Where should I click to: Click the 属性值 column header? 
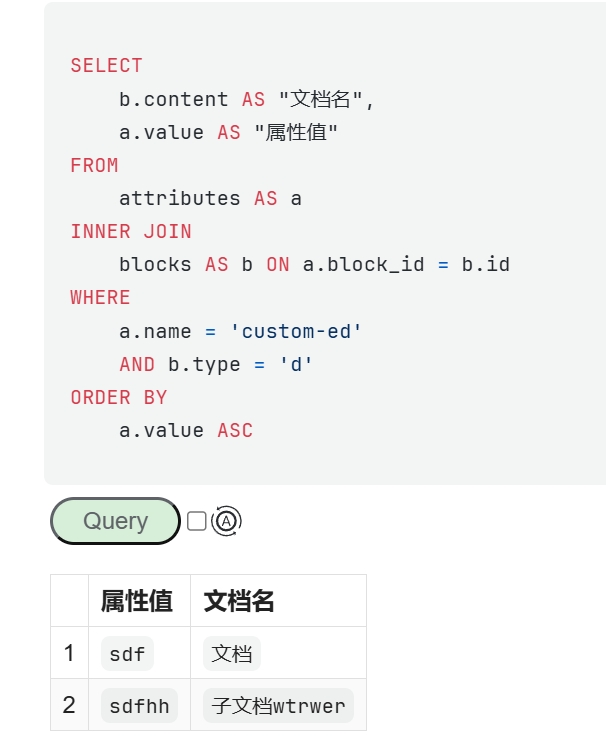pyautogui.click(x=137, y=601)
